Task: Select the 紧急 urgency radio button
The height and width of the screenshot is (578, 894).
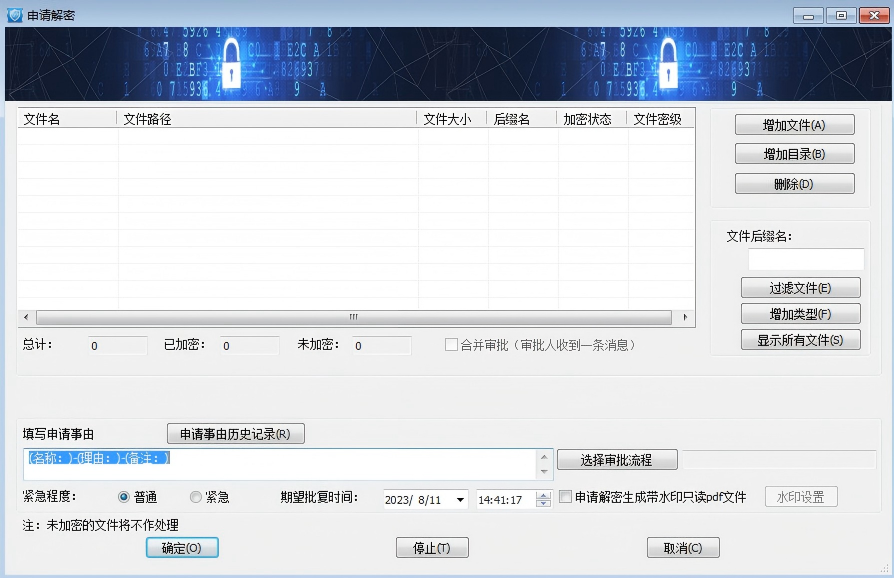Action: 196,497
